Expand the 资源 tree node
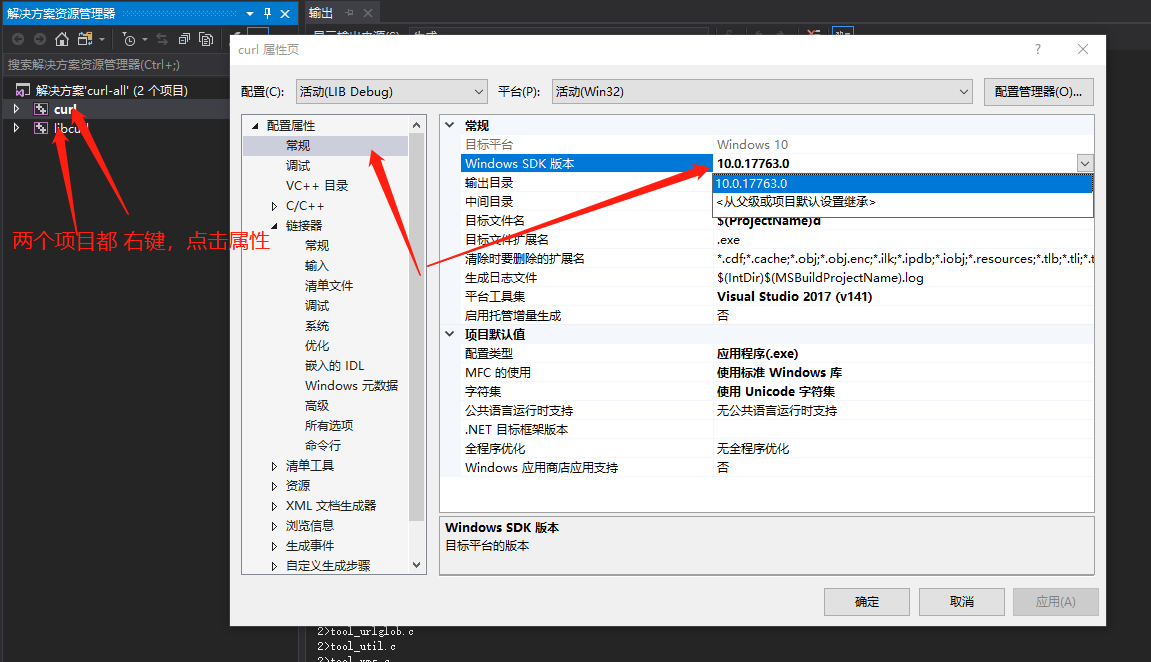 point(274,486)
